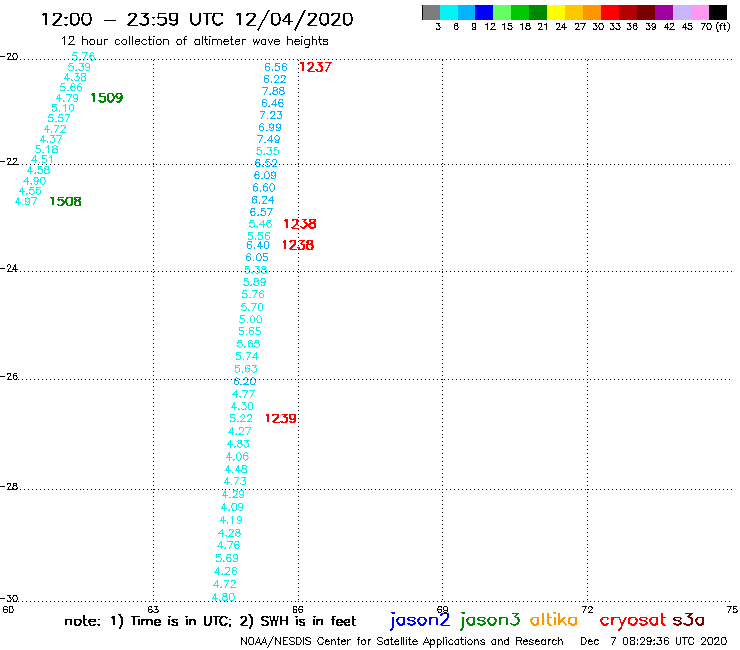
Task: Click the note 'Time is in UTC; SWH is in feet'
Action: pos(210,621)
